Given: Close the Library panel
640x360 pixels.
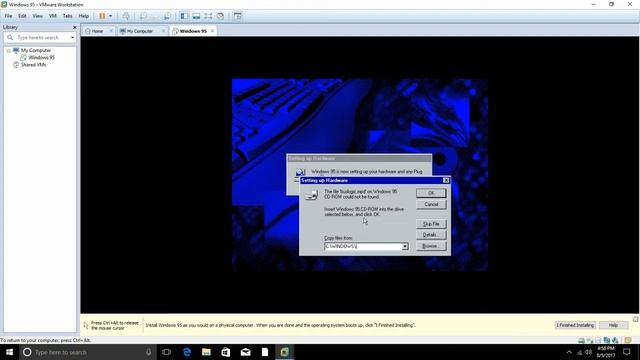Looking at the screenshot, I should click(74, 27).
